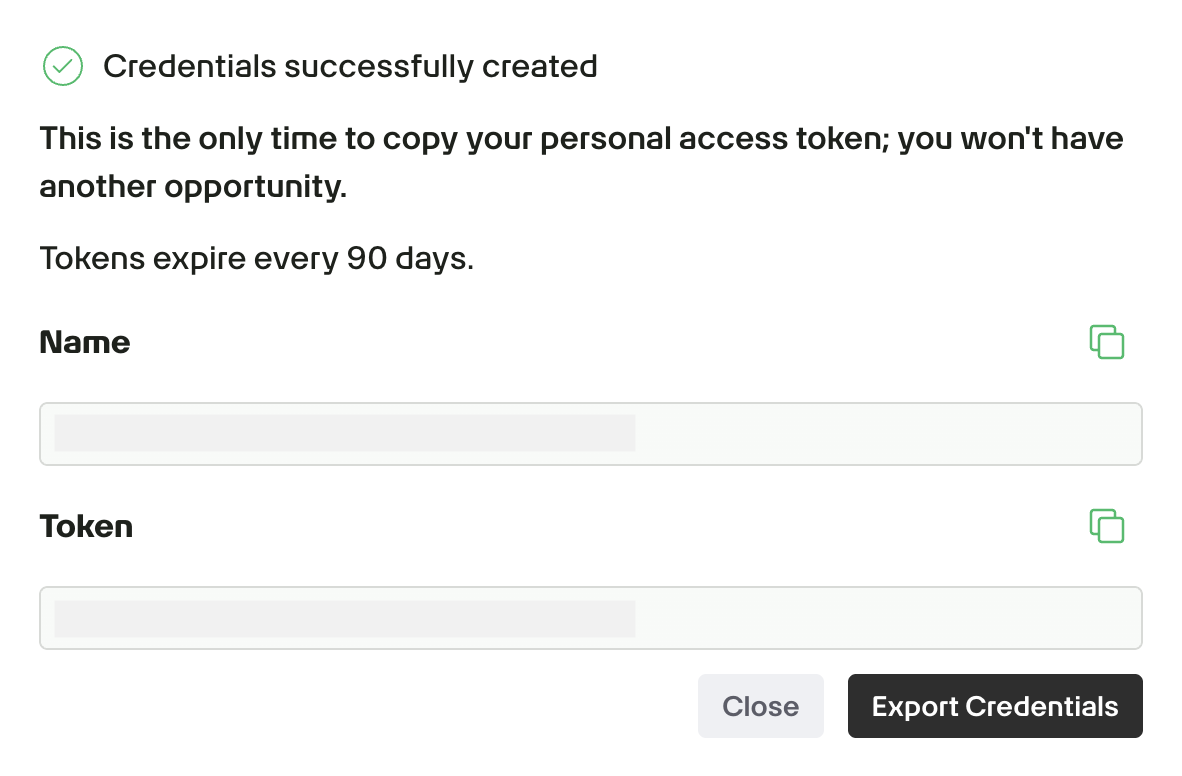Image resolution: width=1182 pixels, height=776 pixels.
Task: Copy the Token using its copy icon
Action: 1106,526
